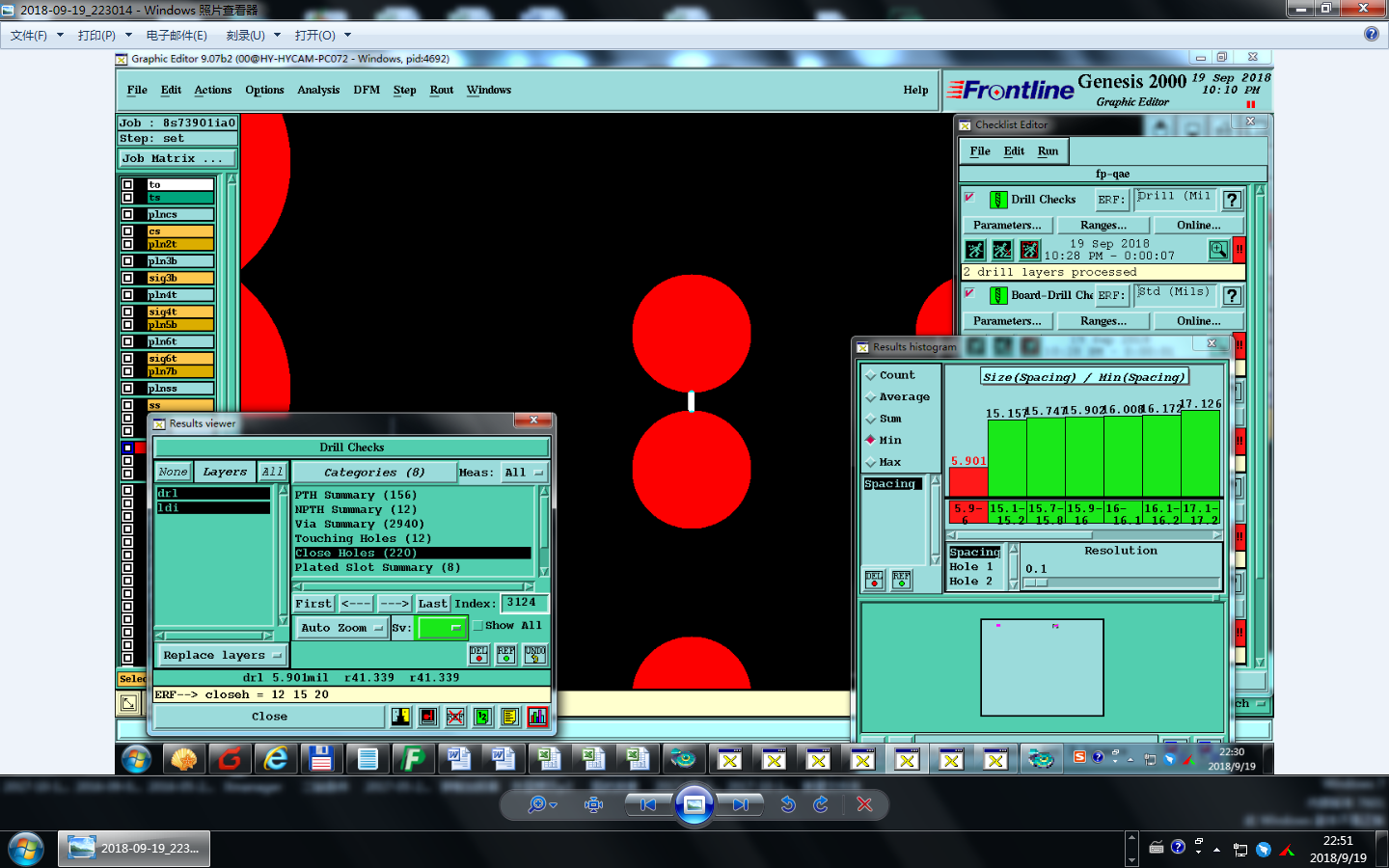This screenshot has height=868, width=1389.
Task: Click Parameters button under Drill Checks
Action: coord(1007,226)
